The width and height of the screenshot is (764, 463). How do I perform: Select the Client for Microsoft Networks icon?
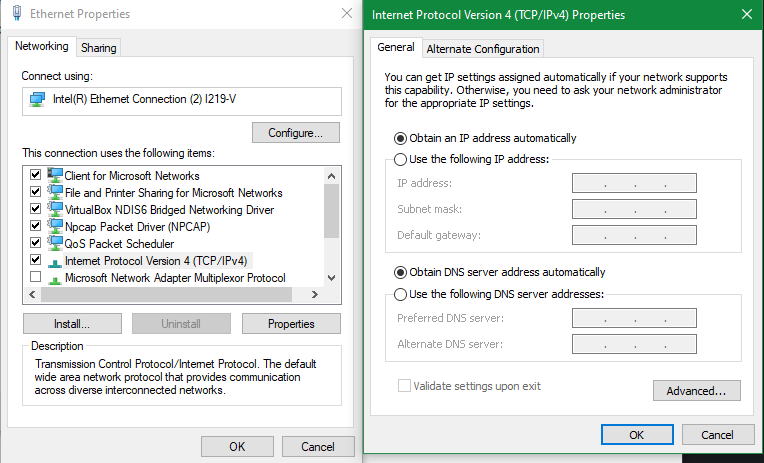pyautogui.click(x=55, y=175)
